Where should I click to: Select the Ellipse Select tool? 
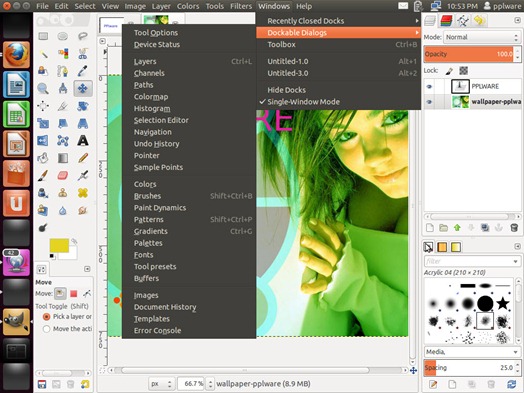[x=62, y=36]
